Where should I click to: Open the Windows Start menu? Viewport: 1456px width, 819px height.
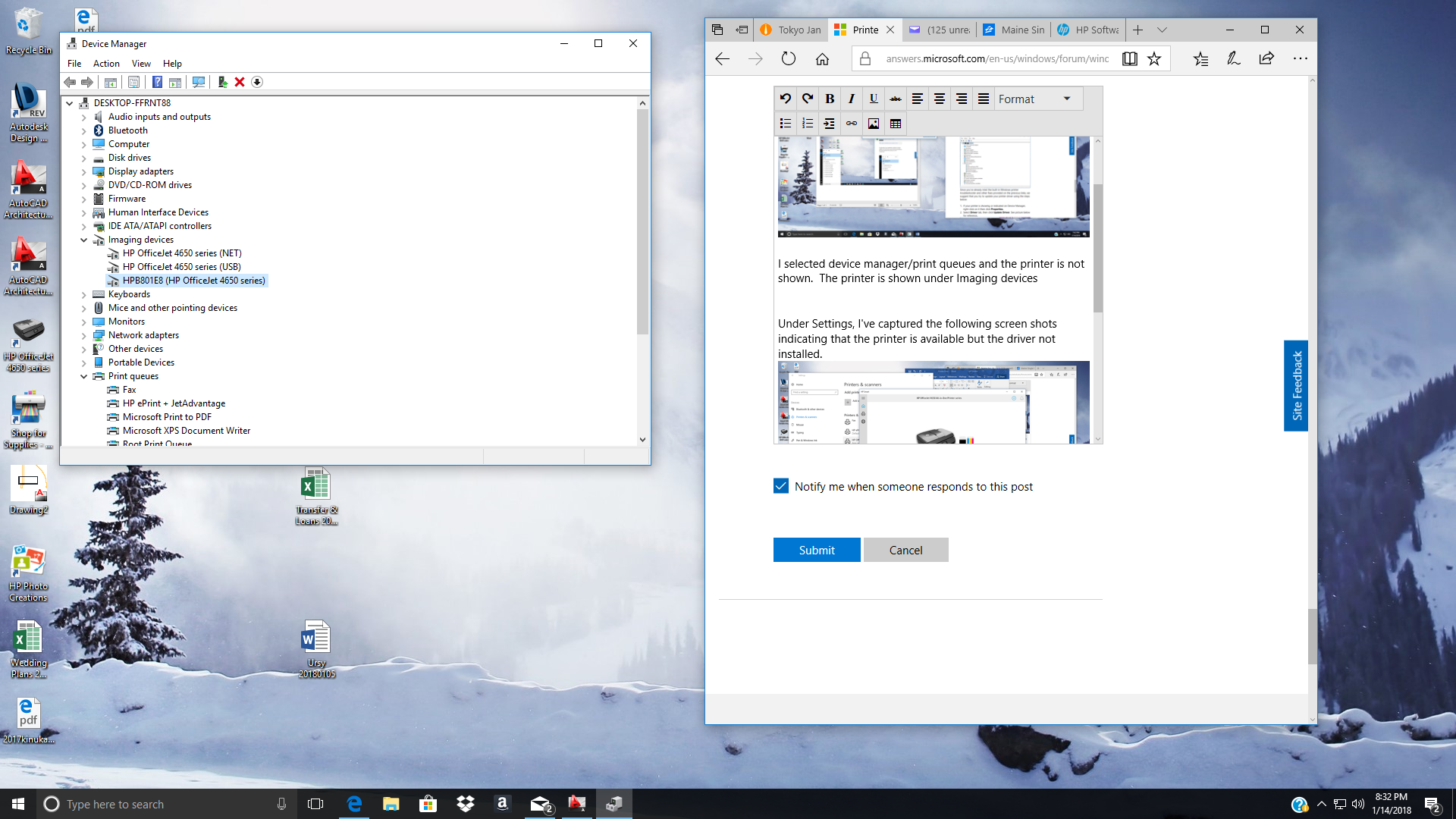[x=18, y=804]
